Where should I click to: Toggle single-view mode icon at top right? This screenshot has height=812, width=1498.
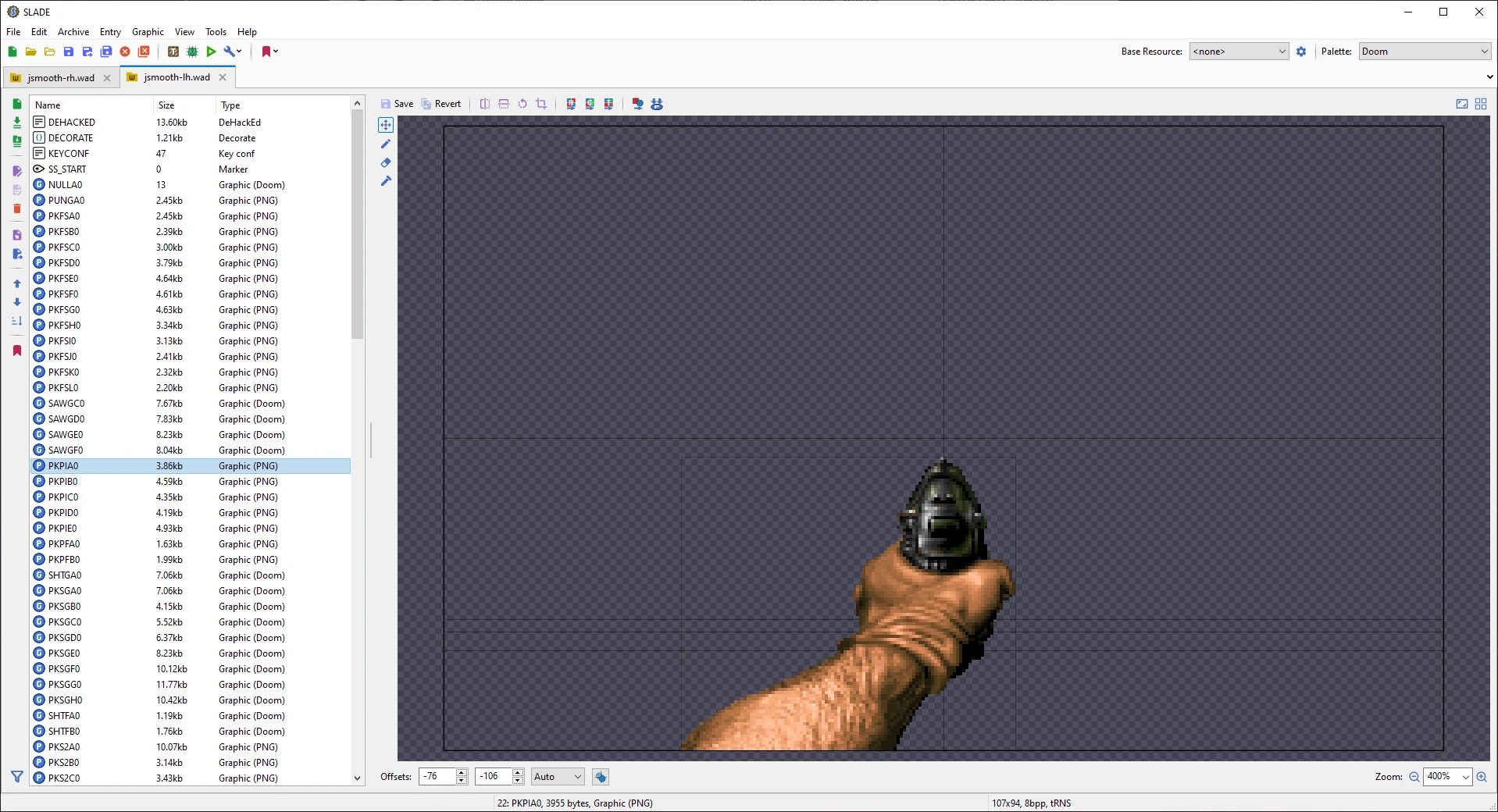[x=1462, y=104]
